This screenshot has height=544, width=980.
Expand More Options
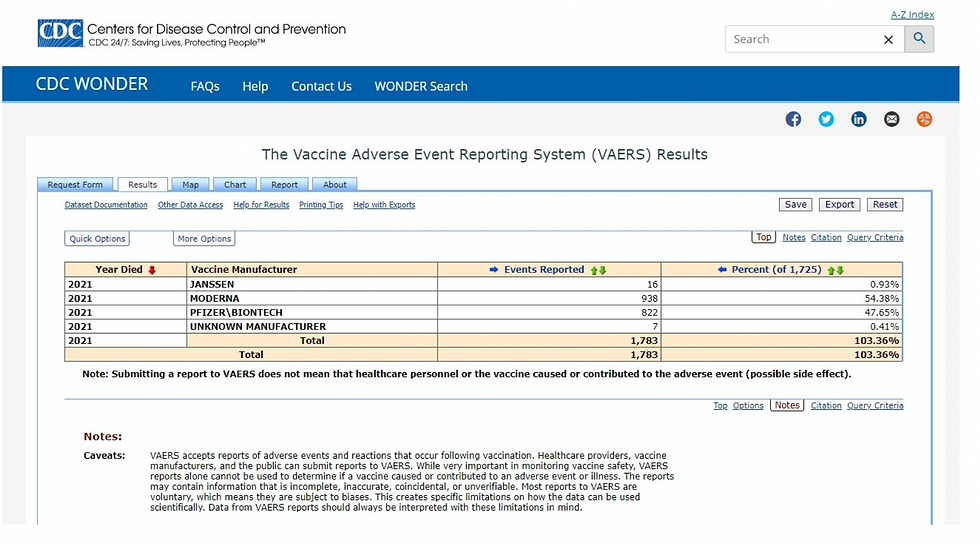[204, 238]
